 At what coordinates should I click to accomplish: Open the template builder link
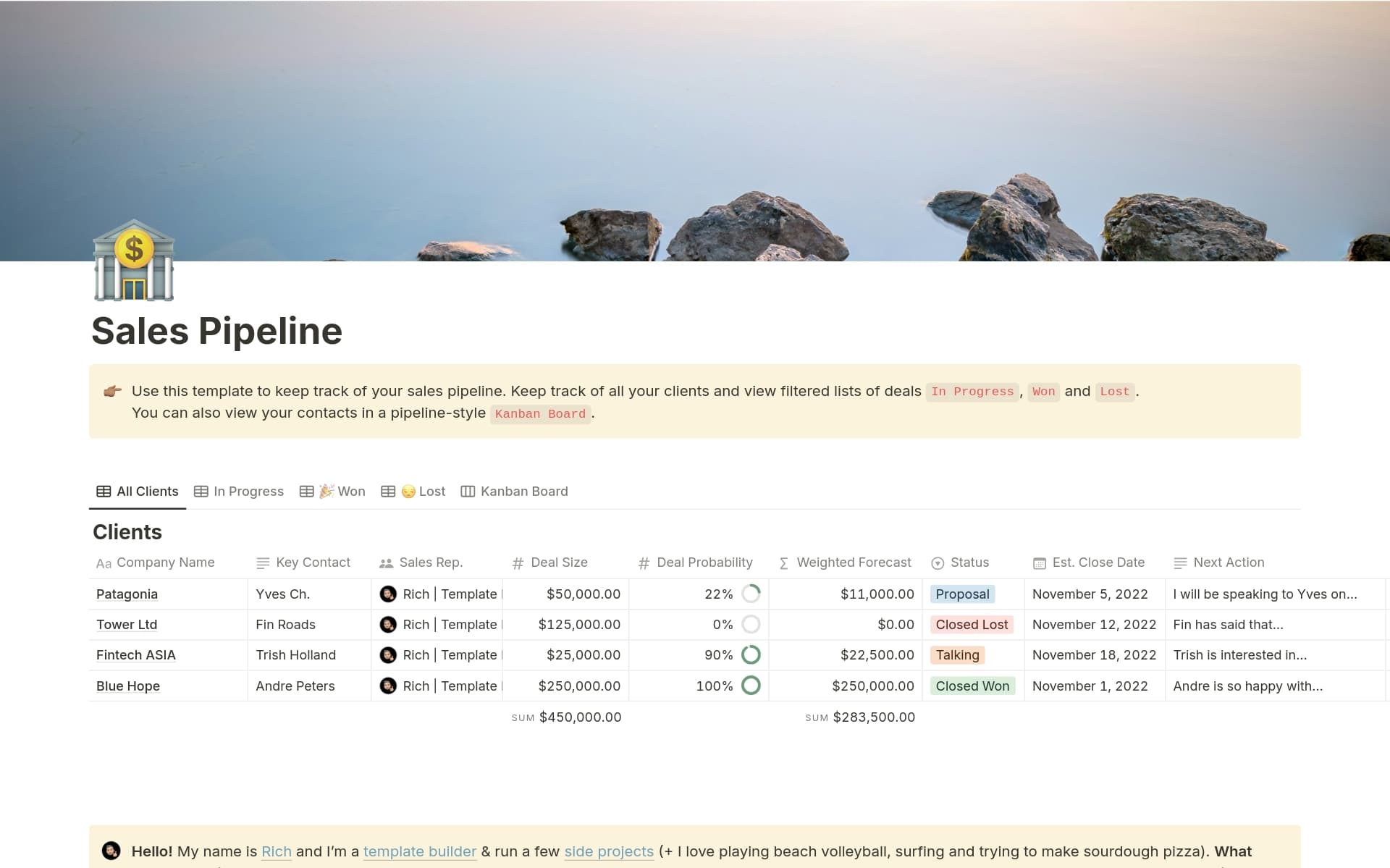click(x=419, y=851)
